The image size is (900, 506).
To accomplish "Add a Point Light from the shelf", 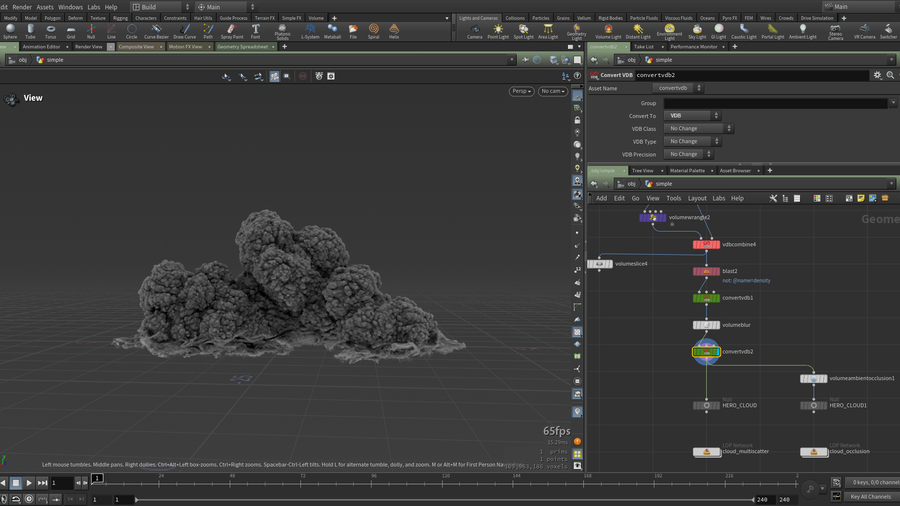I will pos(498,31).
